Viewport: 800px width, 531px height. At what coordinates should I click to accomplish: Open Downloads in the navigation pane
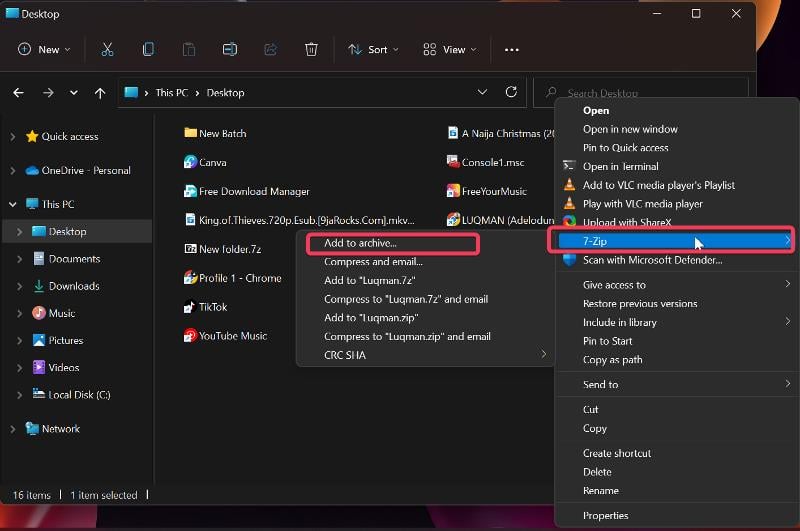74,286
